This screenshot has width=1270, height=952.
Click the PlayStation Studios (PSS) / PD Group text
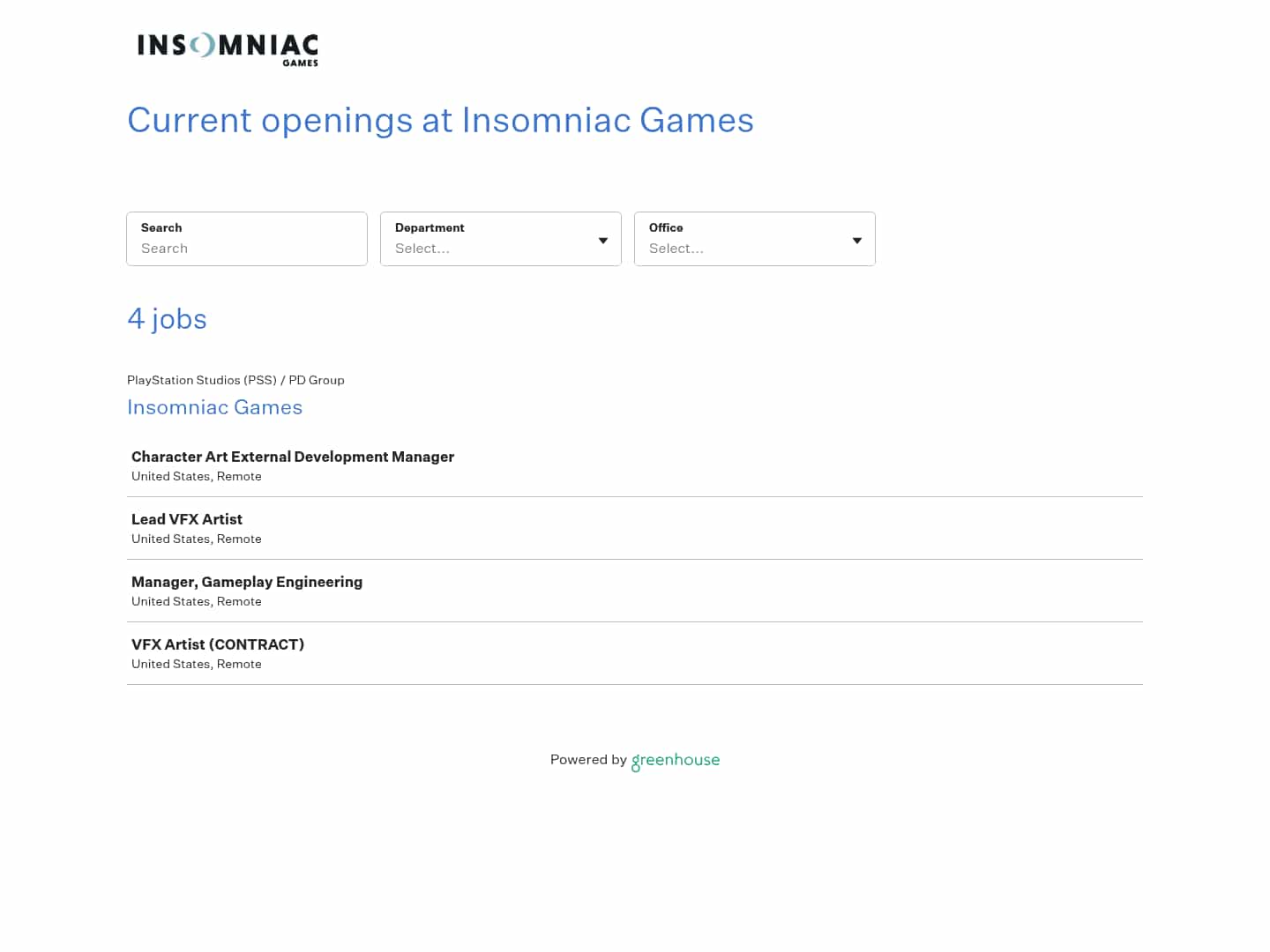[x=235, y=380]
